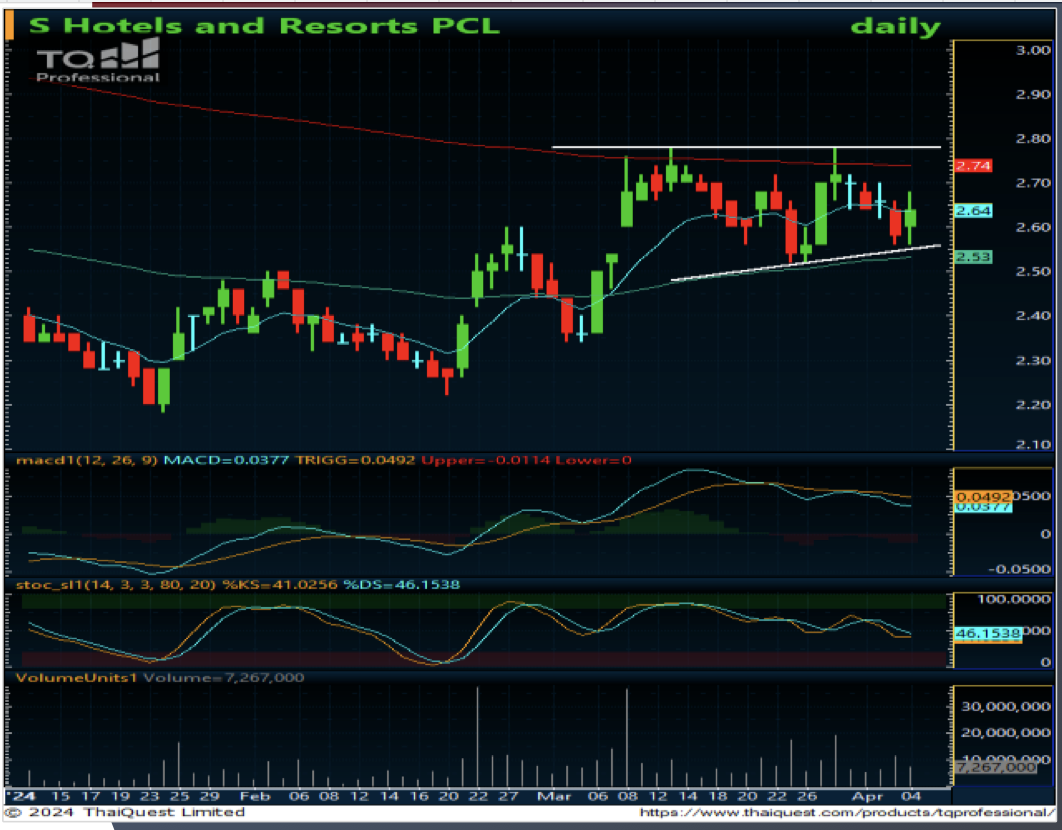Open the thaiquest.com tqprofessional URL

point(847,812)
